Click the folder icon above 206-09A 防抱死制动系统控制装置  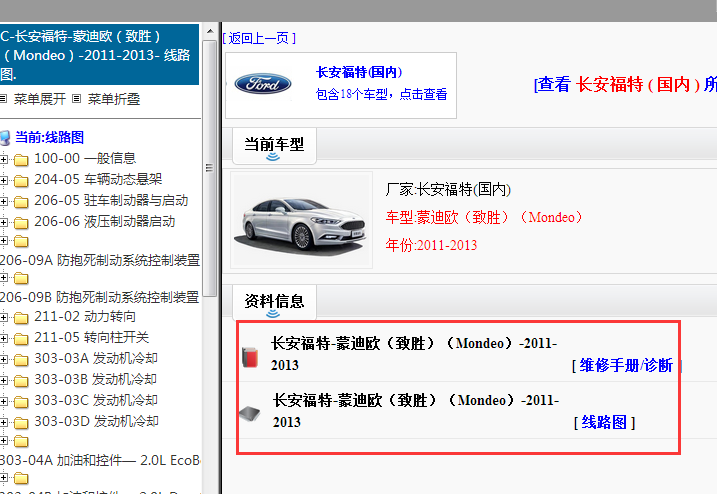click(x=21, y=241)
